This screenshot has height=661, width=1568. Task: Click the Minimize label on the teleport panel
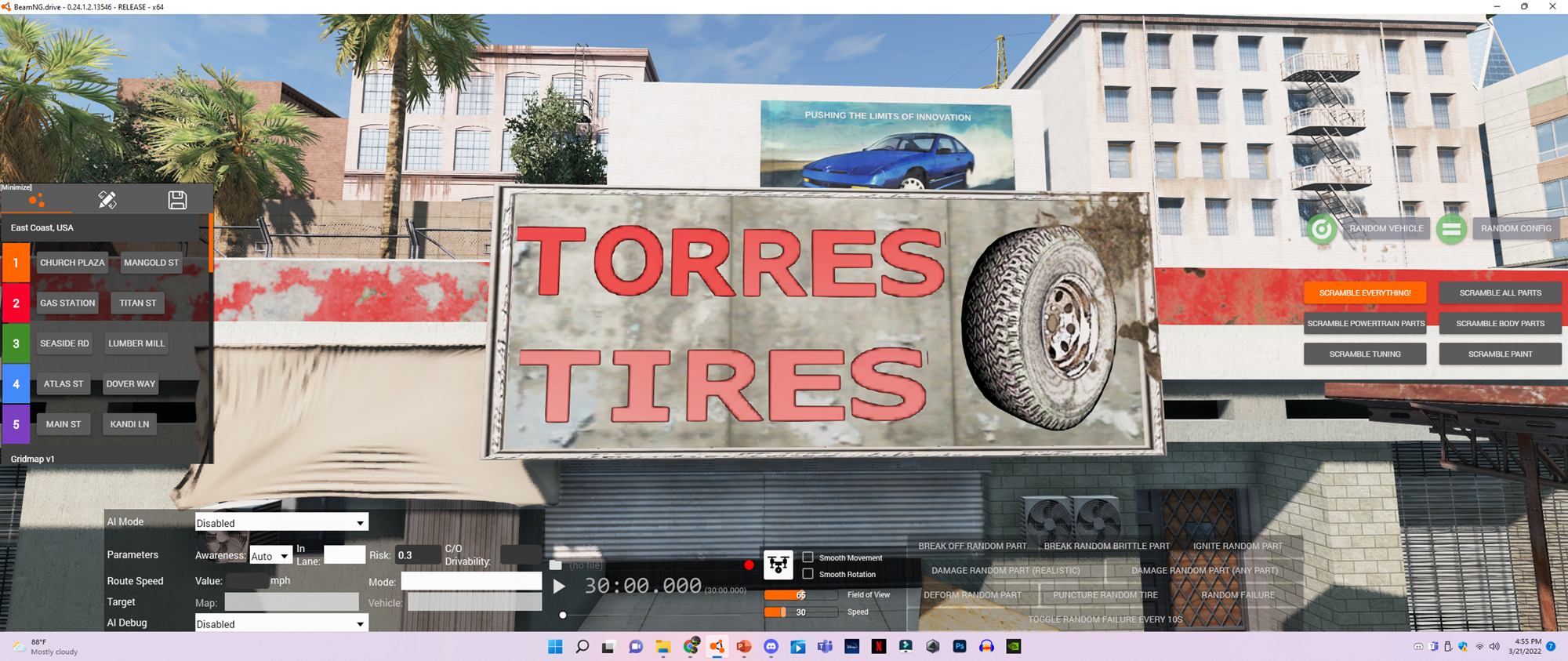coord(16,187)
